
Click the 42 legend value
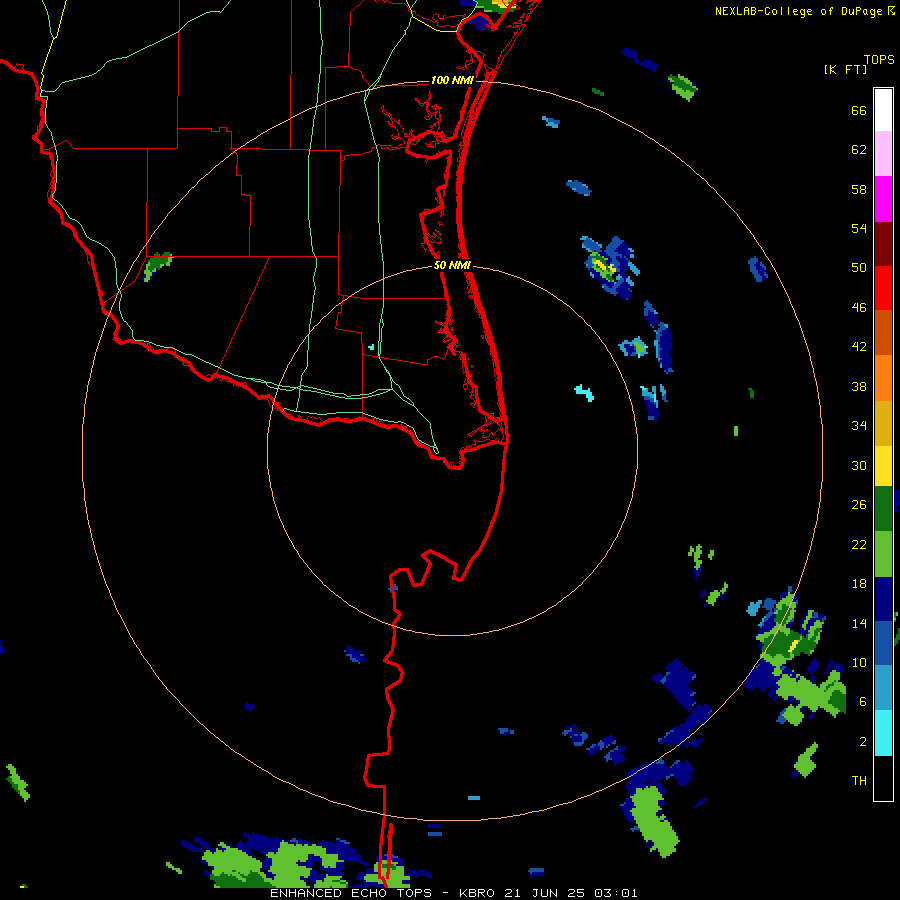point(859,347)
